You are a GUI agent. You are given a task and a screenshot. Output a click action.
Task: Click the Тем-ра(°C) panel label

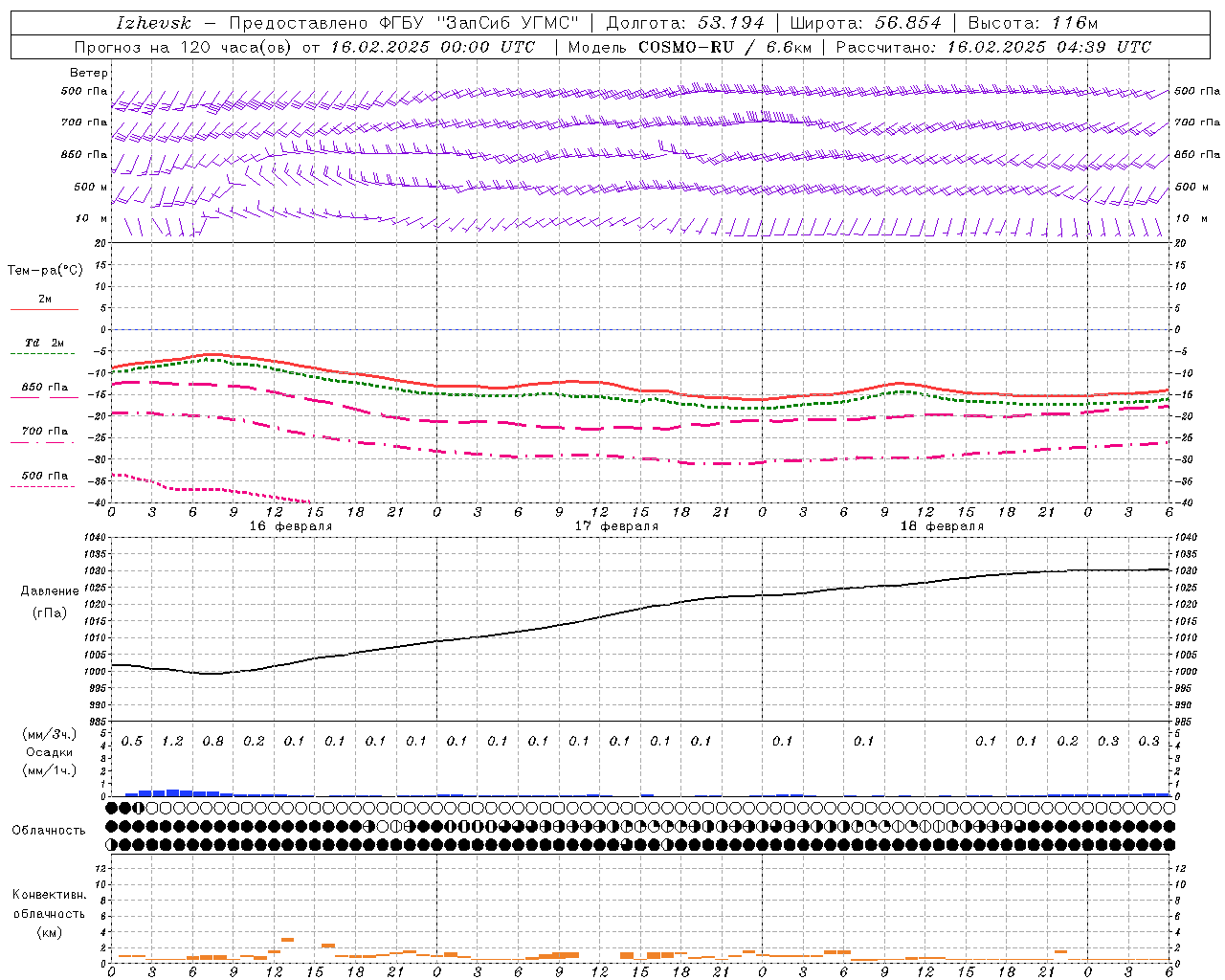(x=45, y=271)
